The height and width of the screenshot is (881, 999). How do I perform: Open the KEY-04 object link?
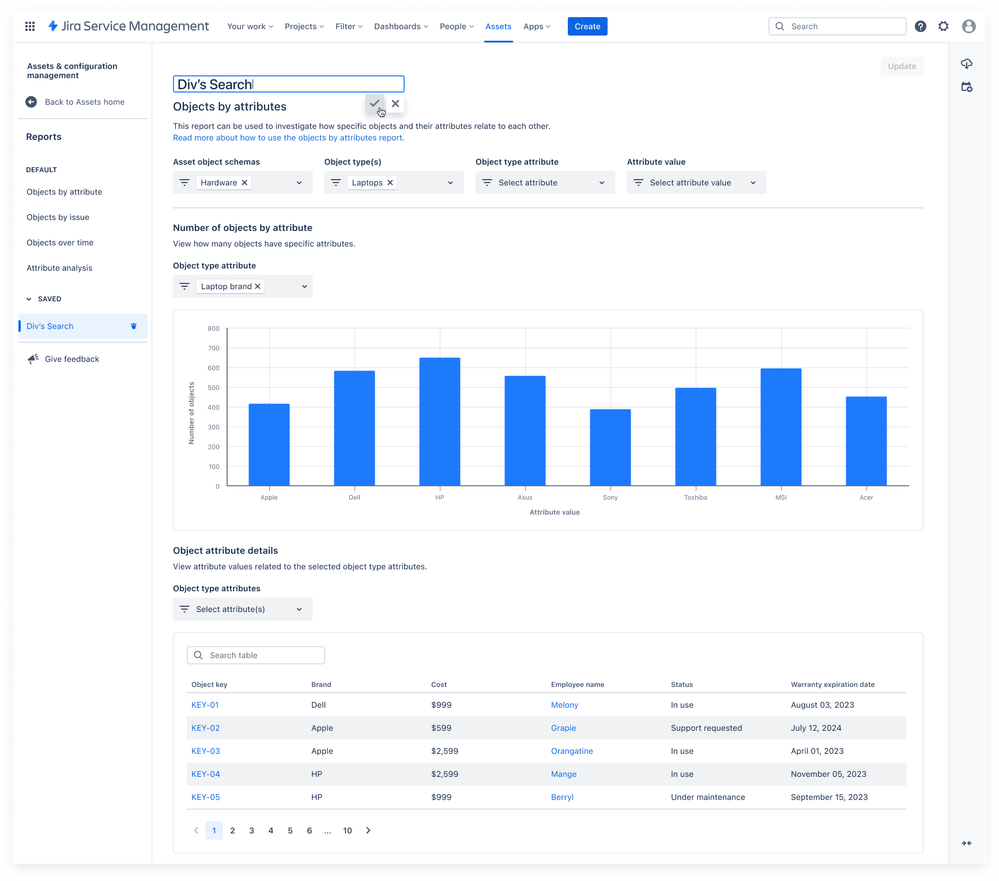tap(206, 774)
